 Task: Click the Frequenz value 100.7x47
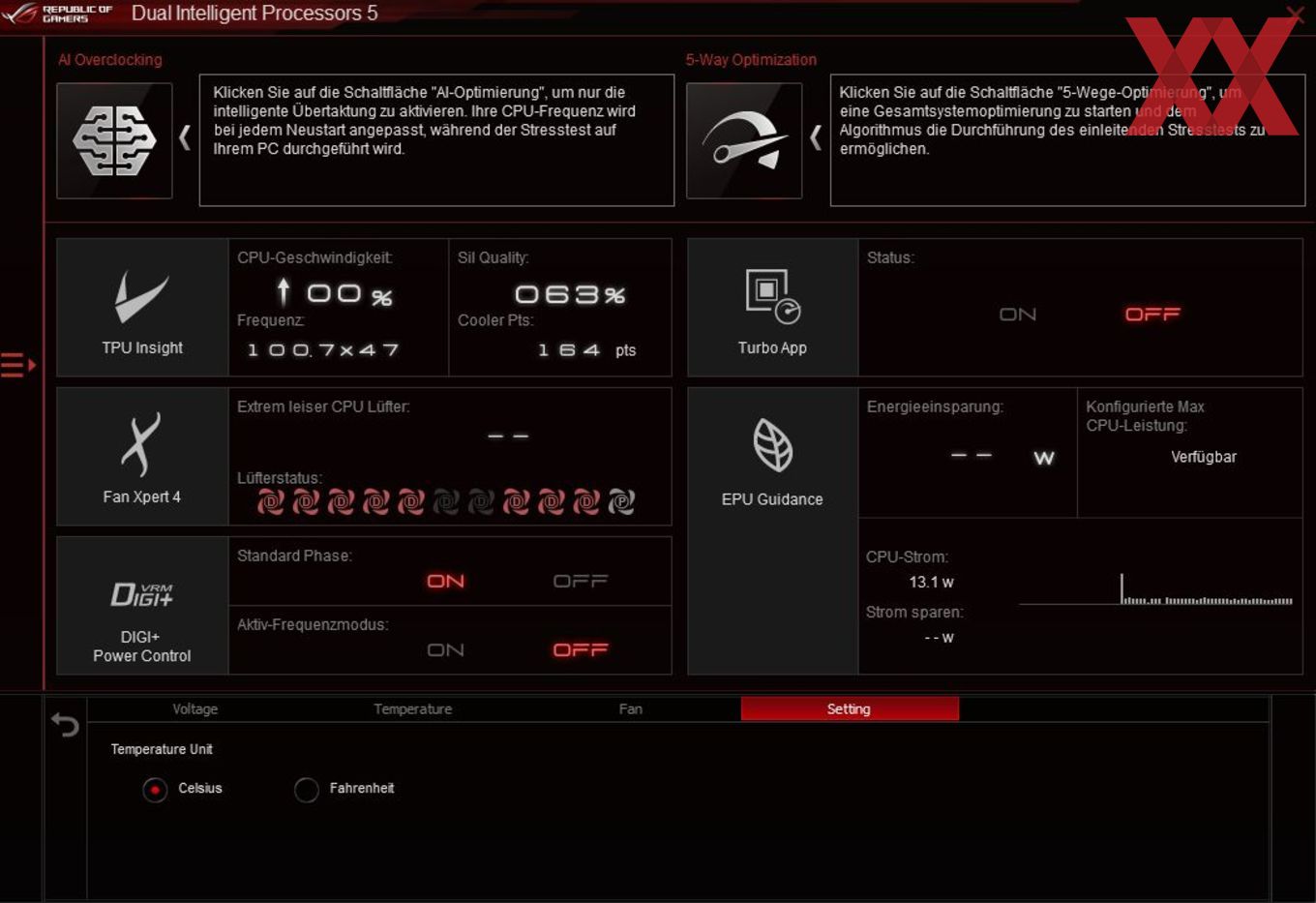point(323,350)
